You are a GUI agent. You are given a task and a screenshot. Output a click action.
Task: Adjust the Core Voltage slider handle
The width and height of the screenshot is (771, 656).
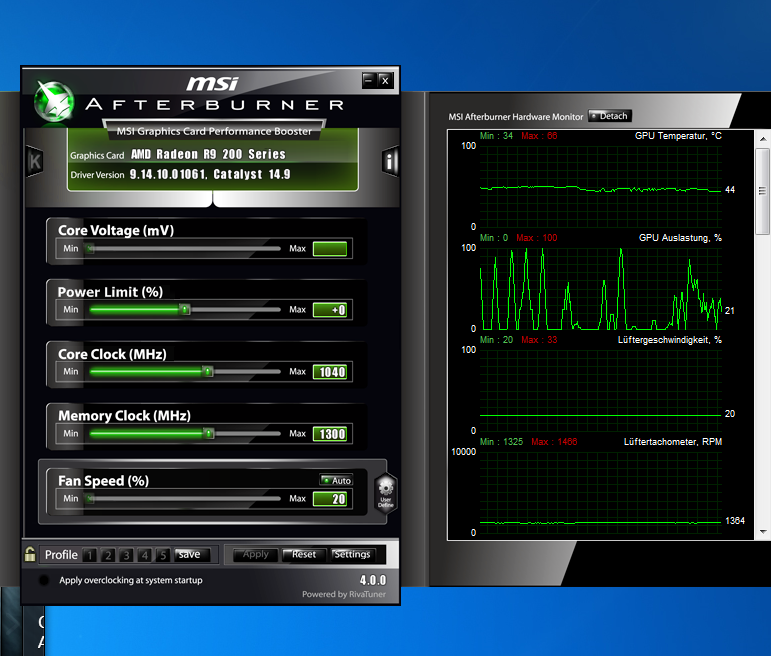(90, 249)
